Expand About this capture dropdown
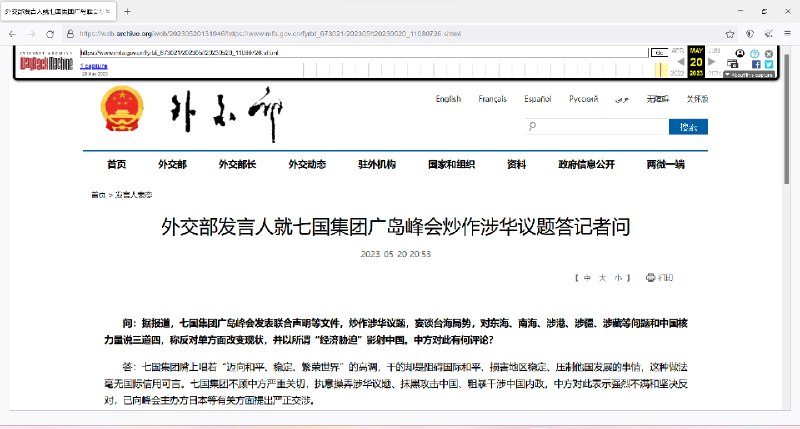 click(749, 74)
